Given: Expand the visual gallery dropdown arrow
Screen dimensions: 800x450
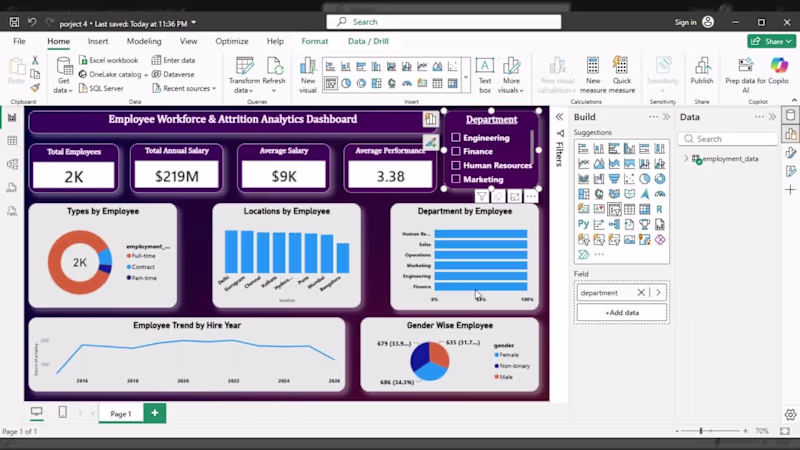Looking at the screenshot, I should [x=465, y=78].
